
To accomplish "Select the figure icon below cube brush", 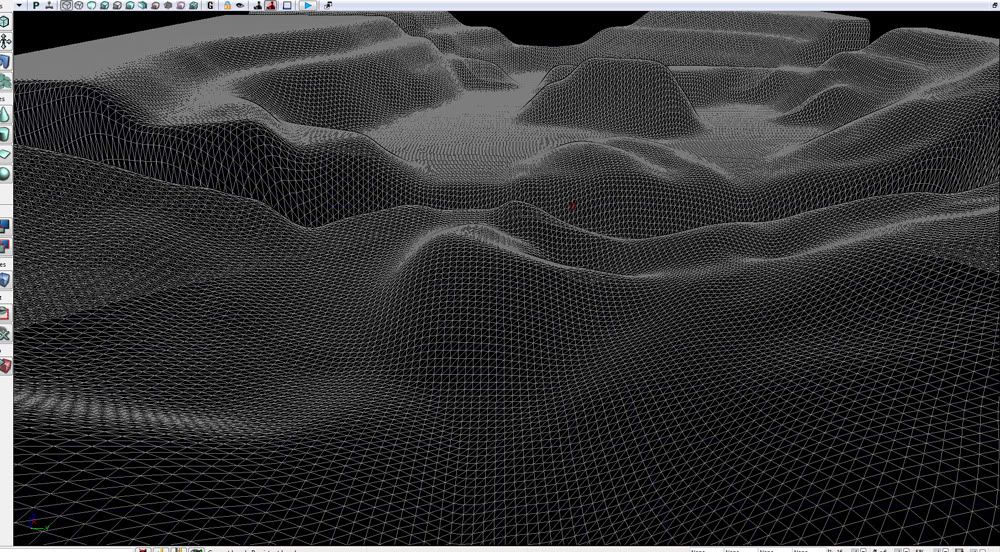I will coord(5,43).
